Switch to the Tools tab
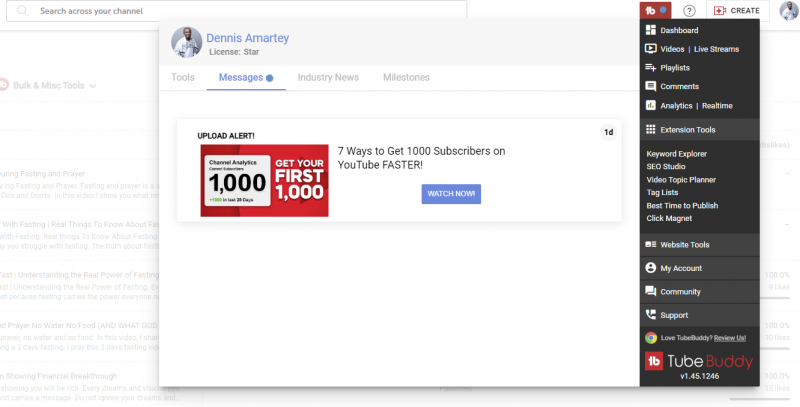 (x=183, y=77)
